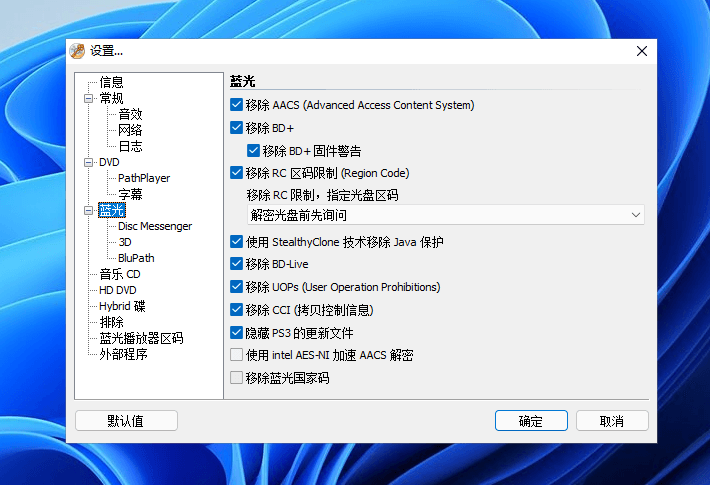Click the AnyDVD fox icon in title bar
Screen dimensions: 710x485
tap(77, 51)
